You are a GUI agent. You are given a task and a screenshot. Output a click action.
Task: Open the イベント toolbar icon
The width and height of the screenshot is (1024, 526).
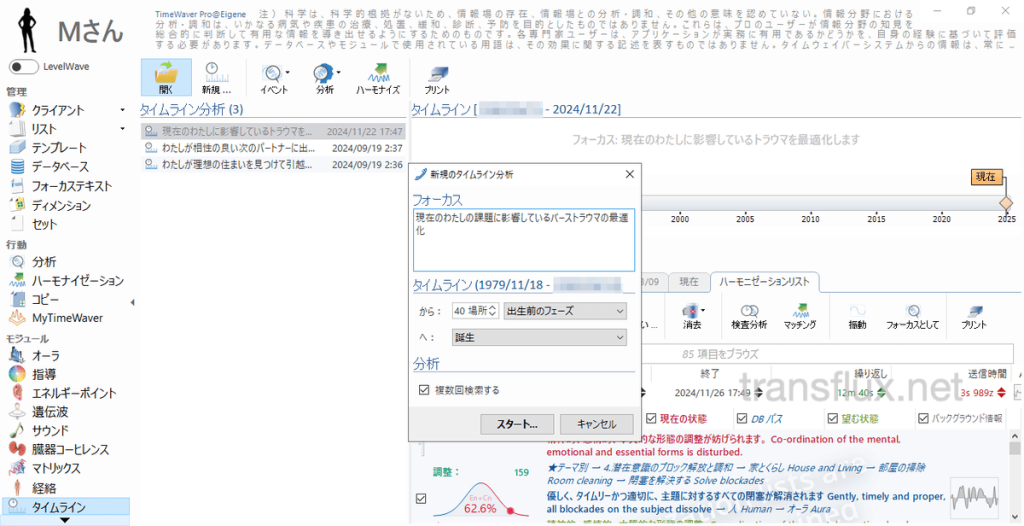point(274,78)
